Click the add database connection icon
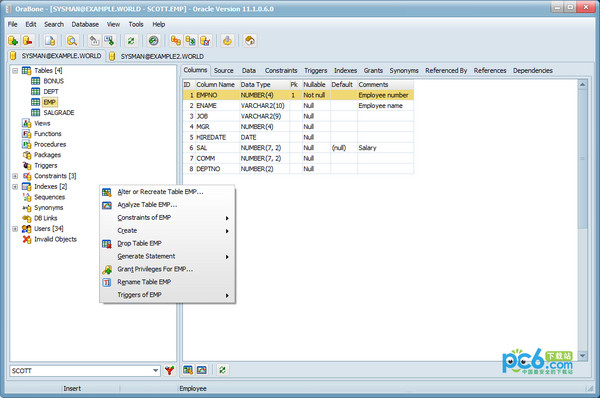Image resolution: width=600 pixels, height=398 pixels. 13,41
